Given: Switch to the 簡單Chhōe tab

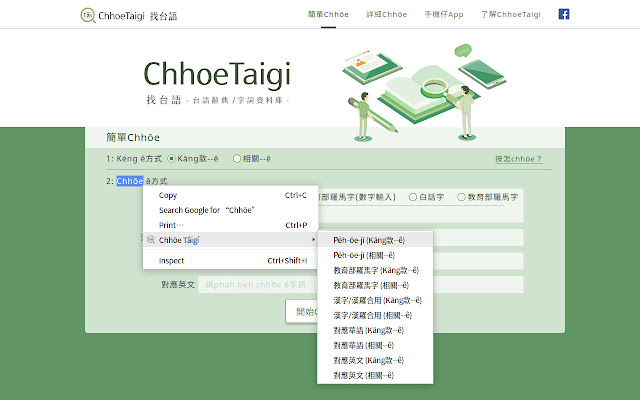Looking at the screenshot, I should click(x=328, y=15).
